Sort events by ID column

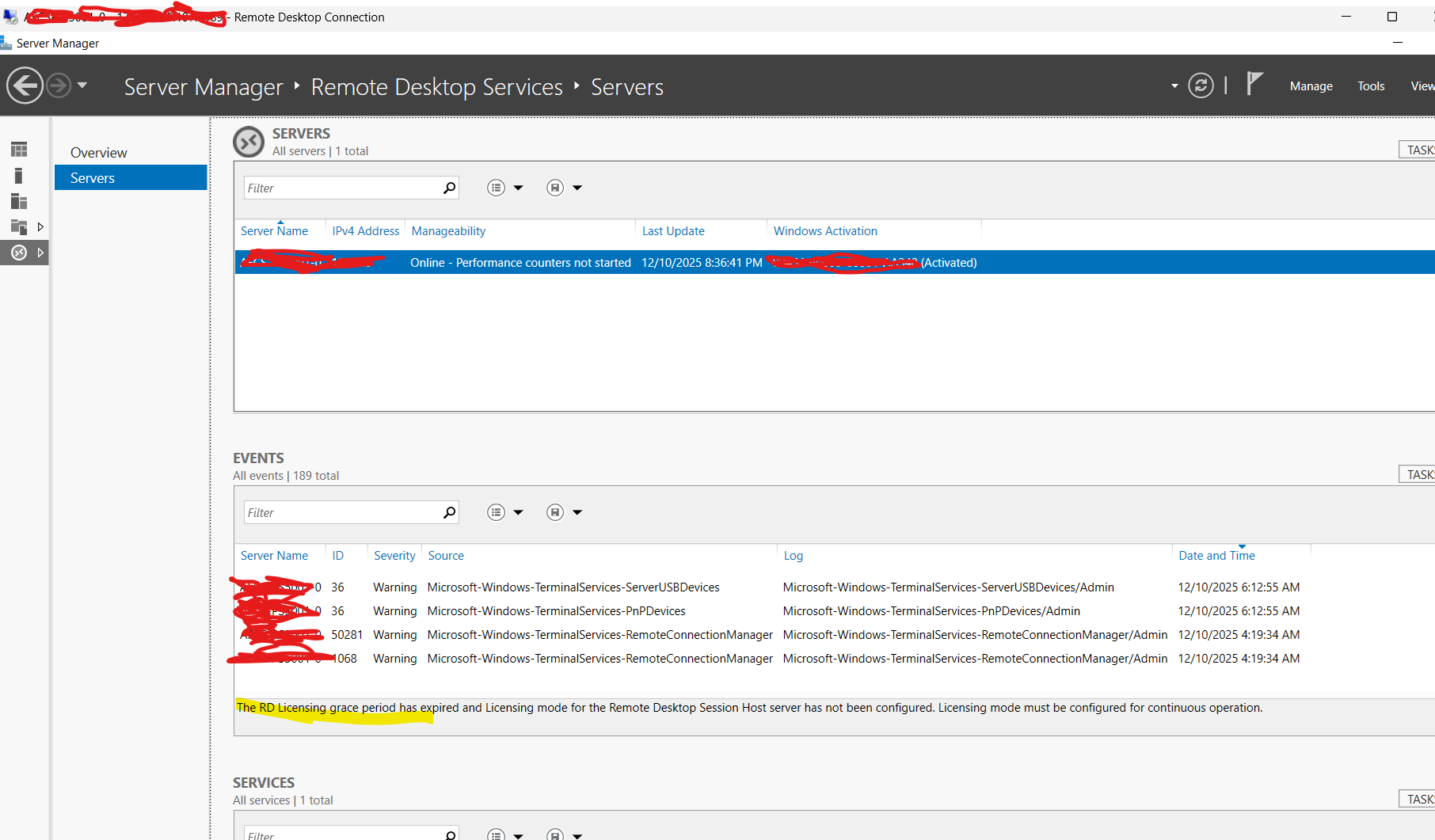[338, 556]
